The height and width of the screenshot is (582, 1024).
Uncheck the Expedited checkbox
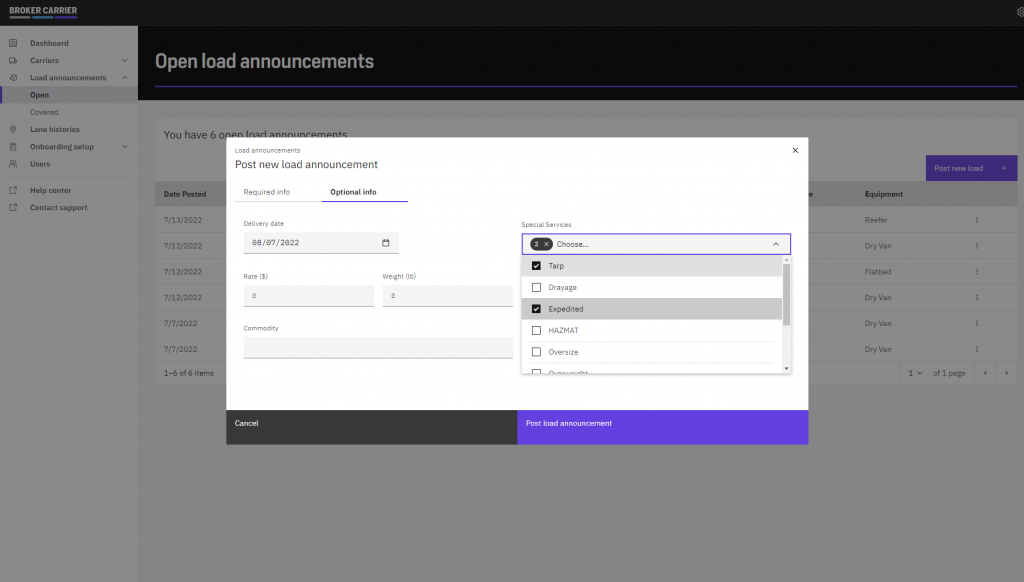click(536, 309)
